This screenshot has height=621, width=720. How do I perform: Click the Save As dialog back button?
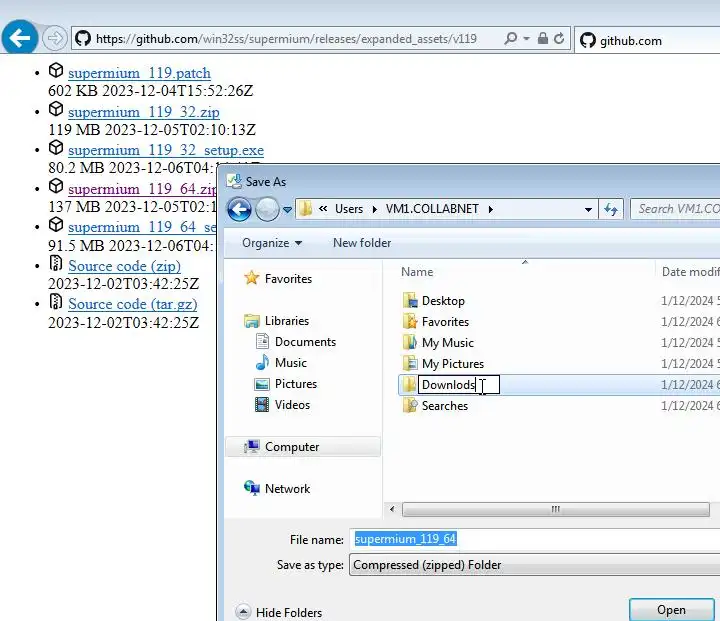point(239,209)
